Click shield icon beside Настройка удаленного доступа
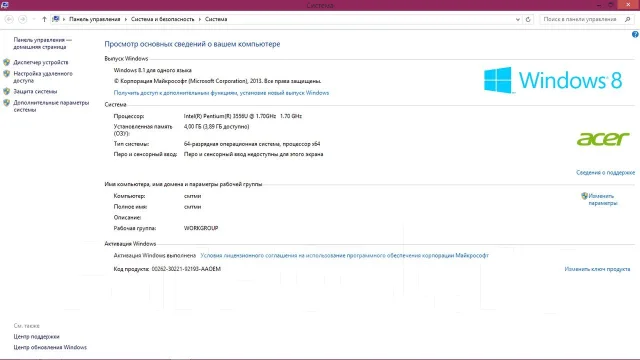Image resolution: width=640 pixels, height=360 pixels. (7, 74)
